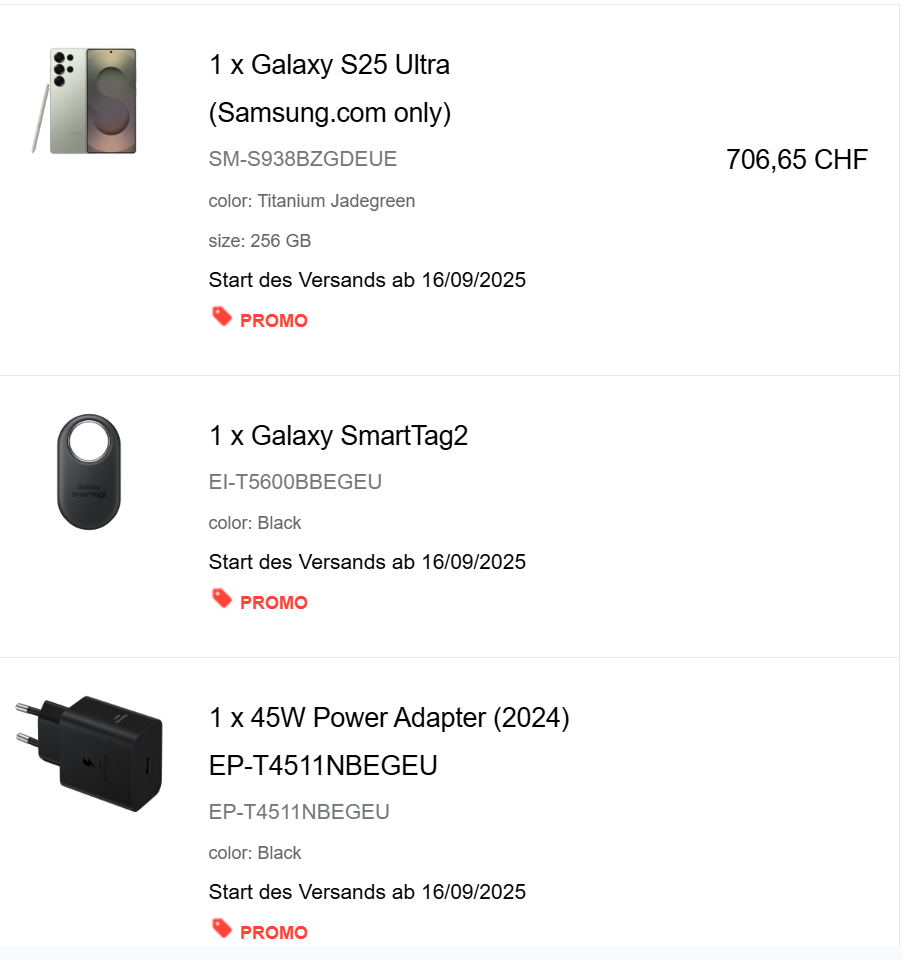The image size is (903, 960).
Task: Click the promo tag icon under Galaxy S25 Ultra
Action: click(222, 317)
